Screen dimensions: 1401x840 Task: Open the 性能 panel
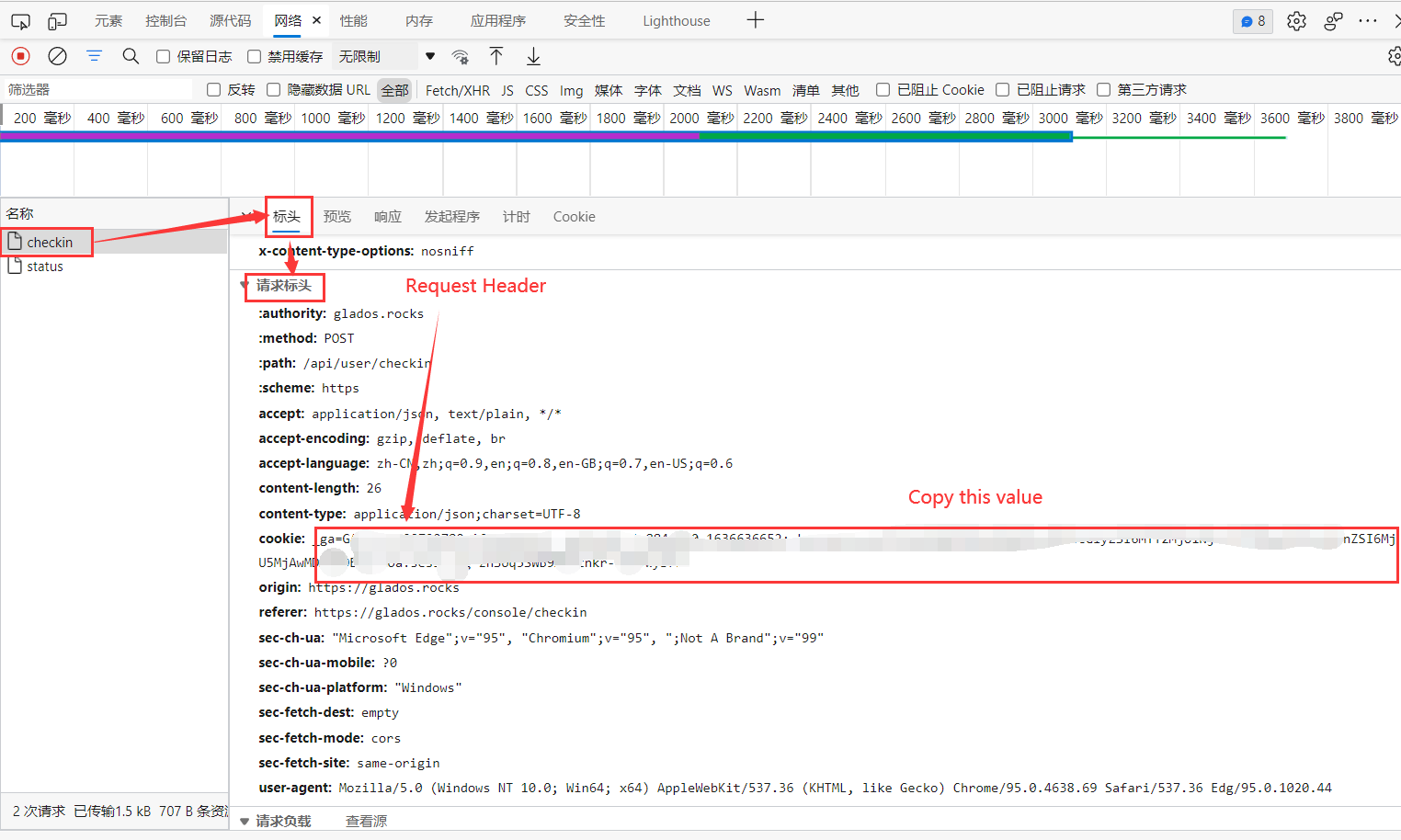[x=353, y=20]
